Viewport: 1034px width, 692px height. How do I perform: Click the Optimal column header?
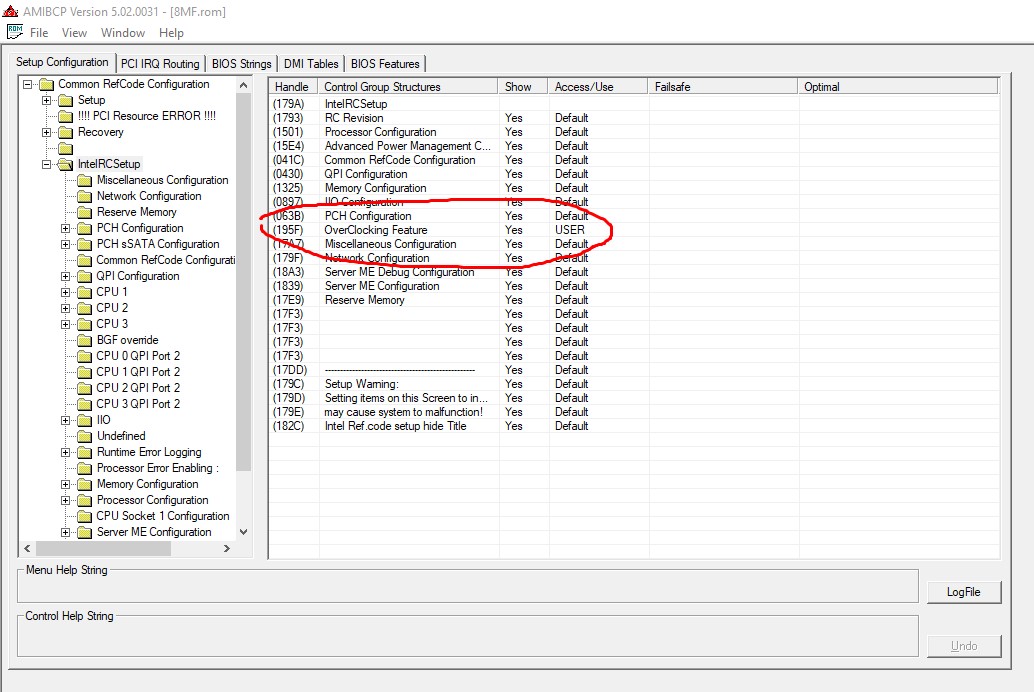(x=897, y=86)
